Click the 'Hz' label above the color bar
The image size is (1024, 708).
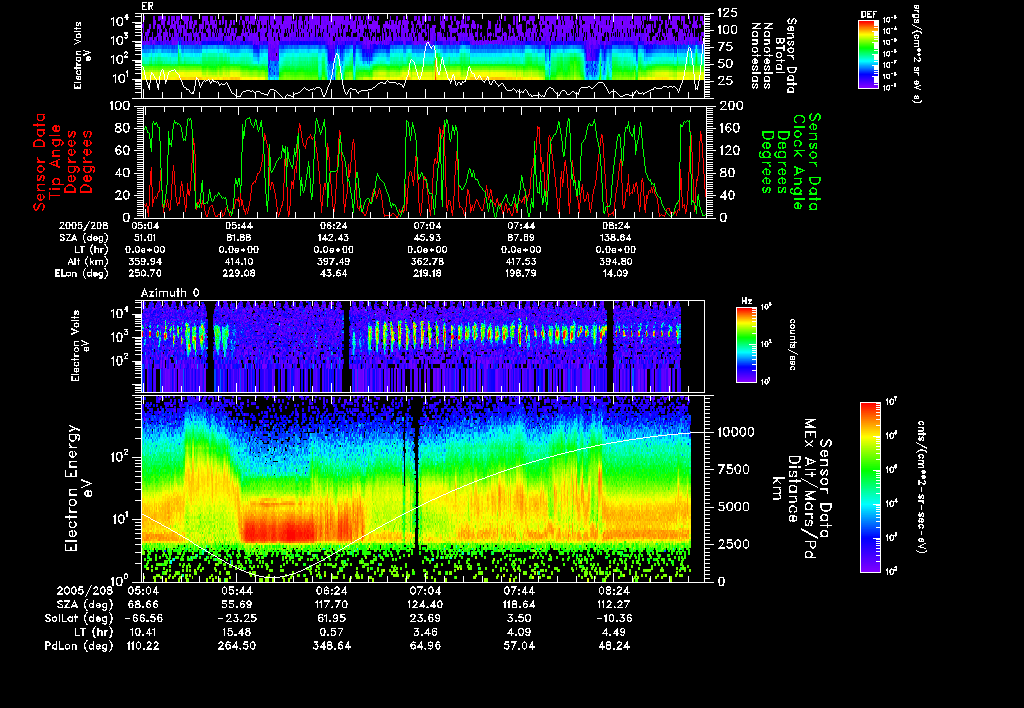click(x=746, y=302)
